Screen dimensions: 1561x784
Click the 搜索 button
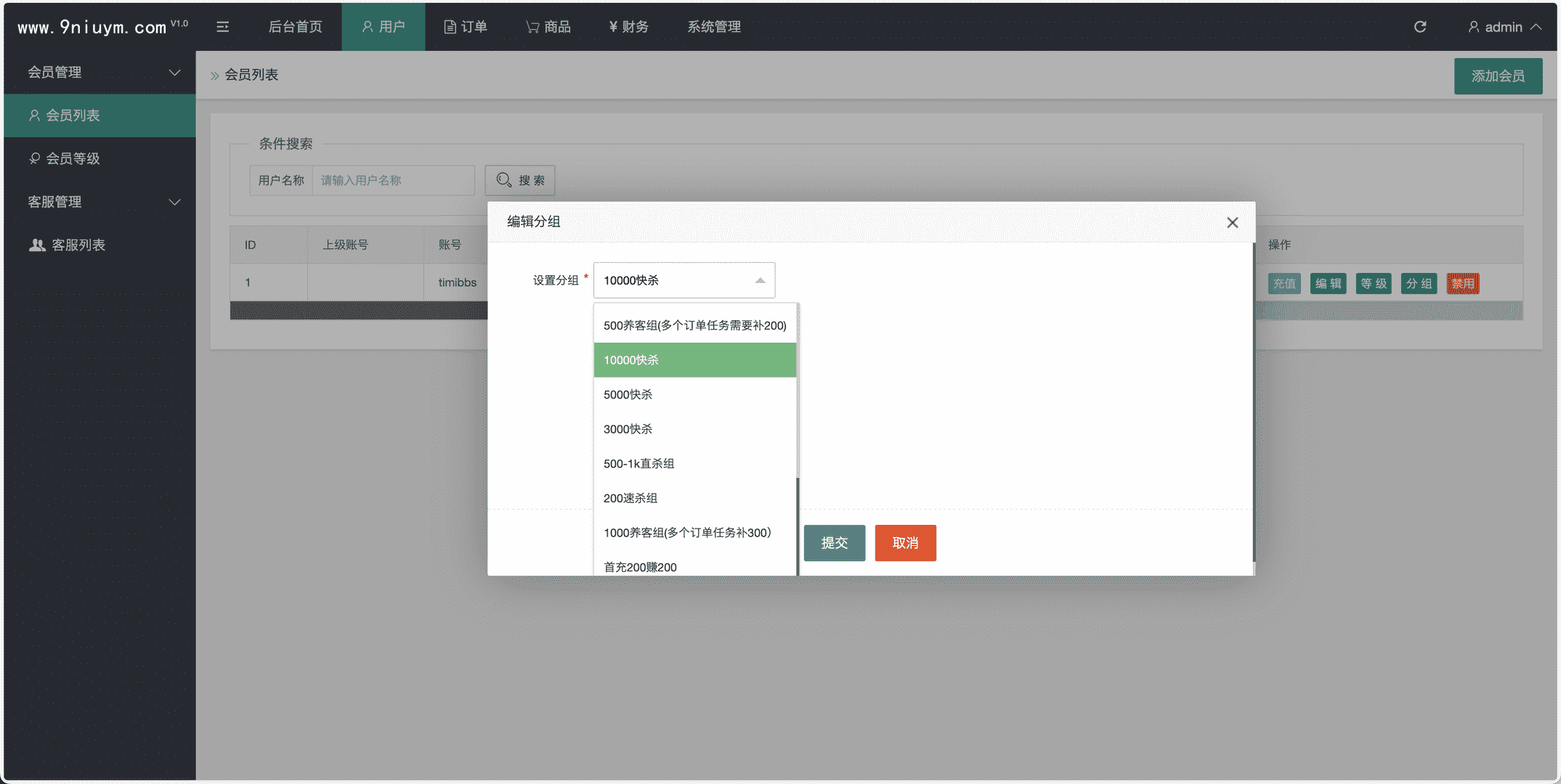[520, 180]
